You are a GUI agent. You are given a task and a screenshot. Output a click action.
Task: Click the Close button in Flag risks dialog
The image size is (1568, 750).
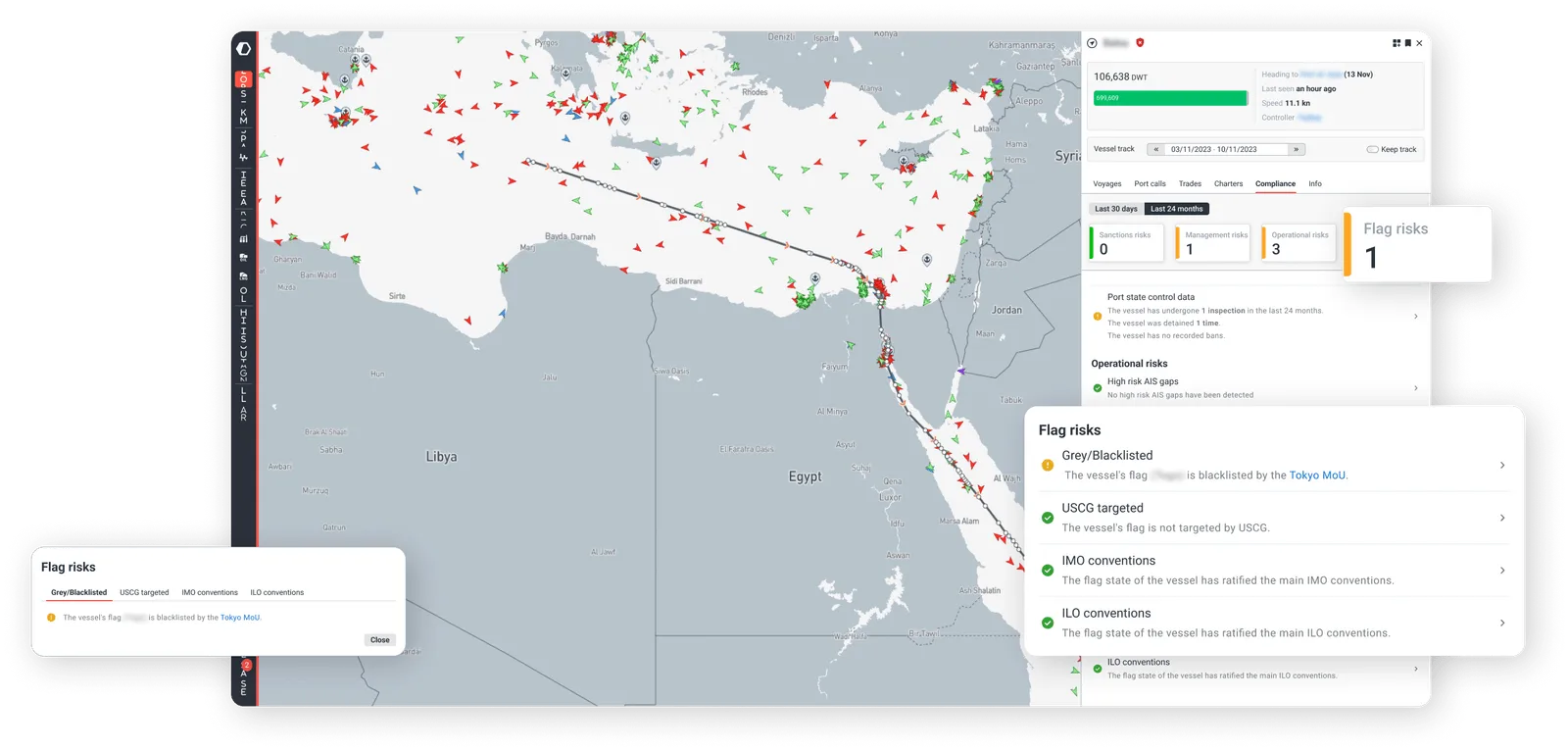(x=380, y=640)
